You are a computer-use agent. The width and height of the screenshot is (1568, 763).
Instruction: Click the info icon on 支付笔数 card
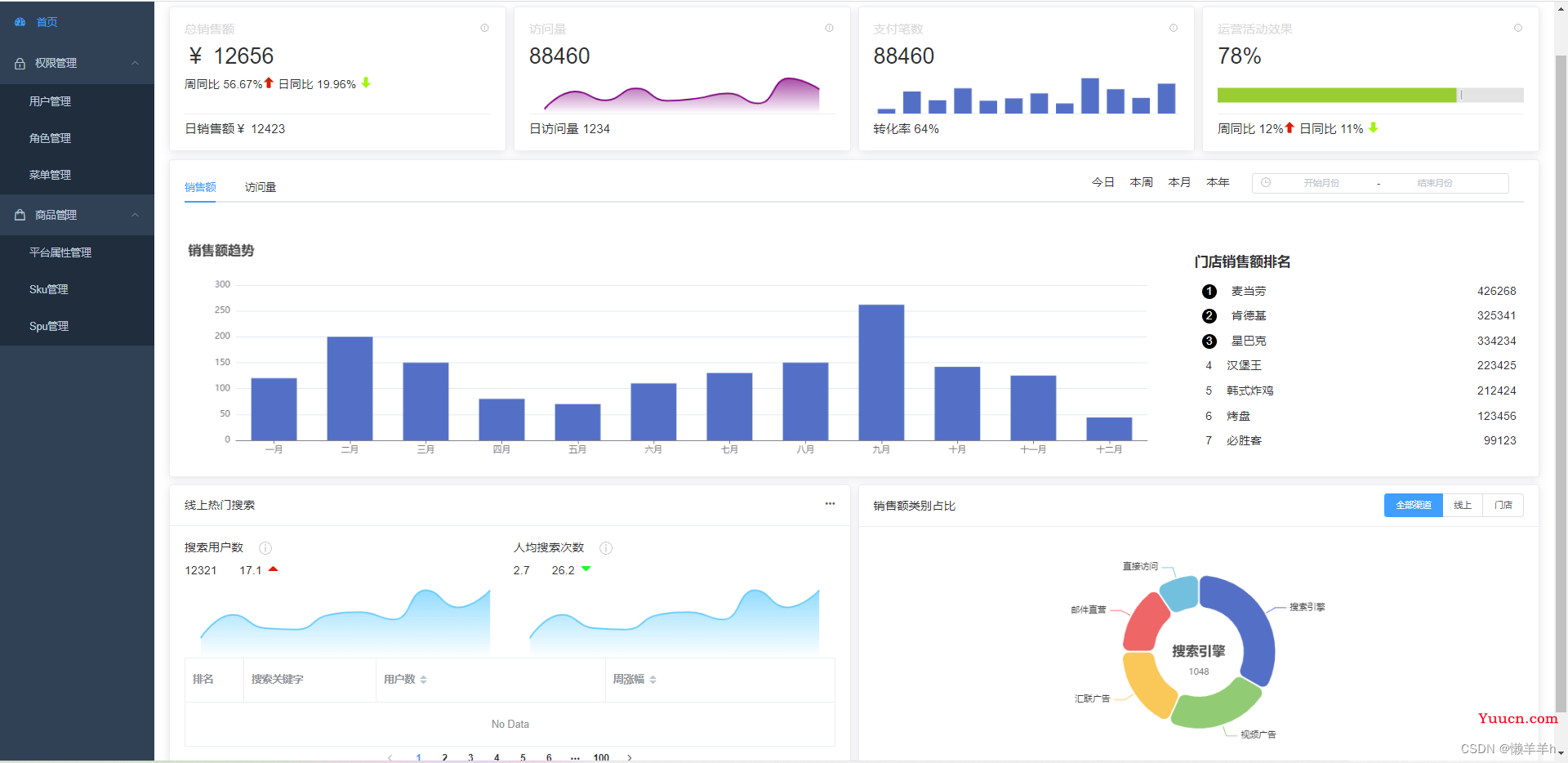click(x=1174, y=28)
